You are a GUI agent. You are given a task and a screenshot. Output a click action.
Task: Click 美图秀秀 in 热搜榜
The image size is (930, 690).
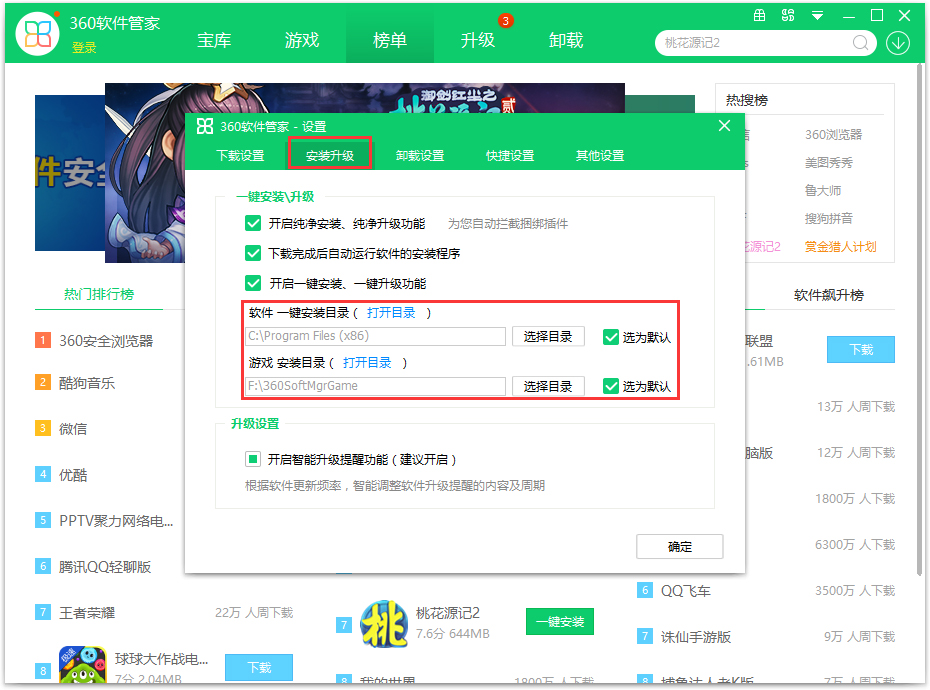click(829, 163)
